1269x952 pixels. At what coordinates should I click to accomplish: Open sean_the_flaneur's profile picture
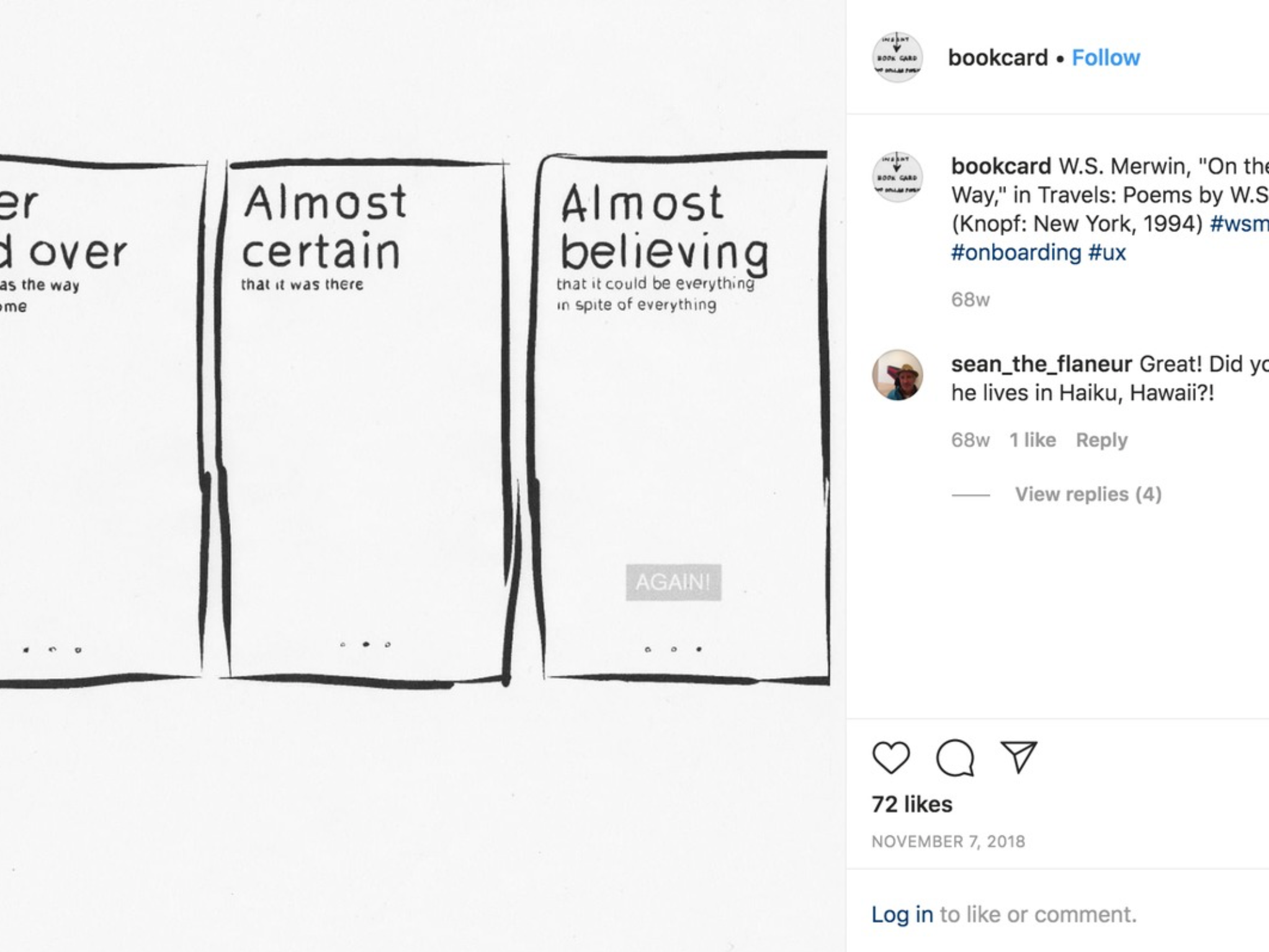point(897,375)
